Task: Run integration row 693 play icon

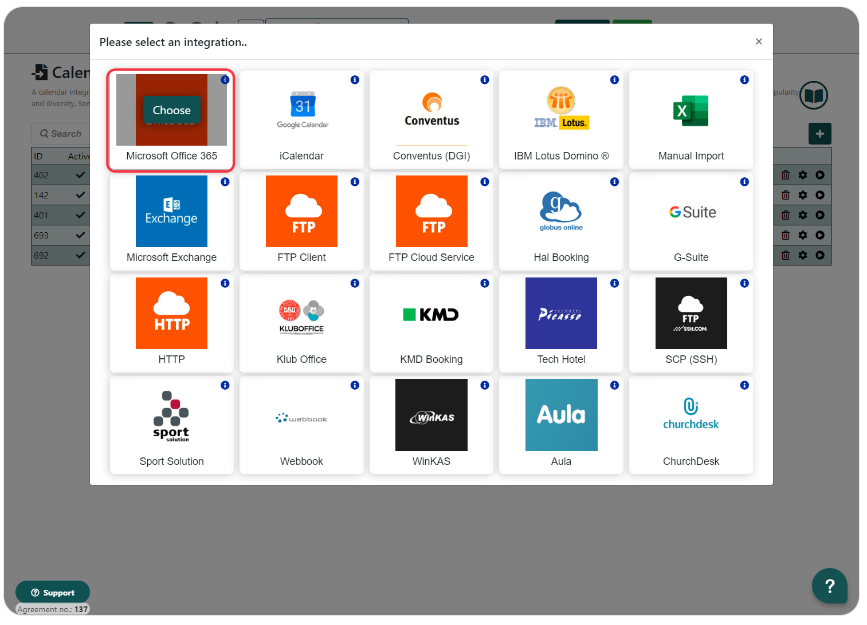Action: [819, 235]
